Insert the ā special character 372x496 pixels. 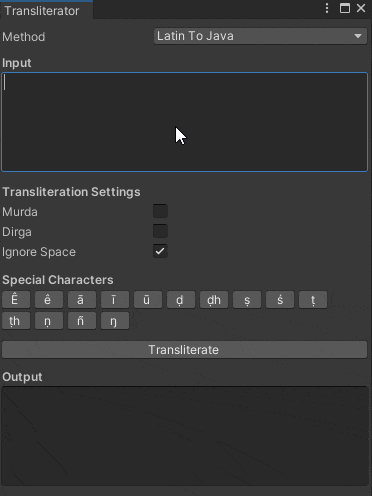(x=82, y=300)
